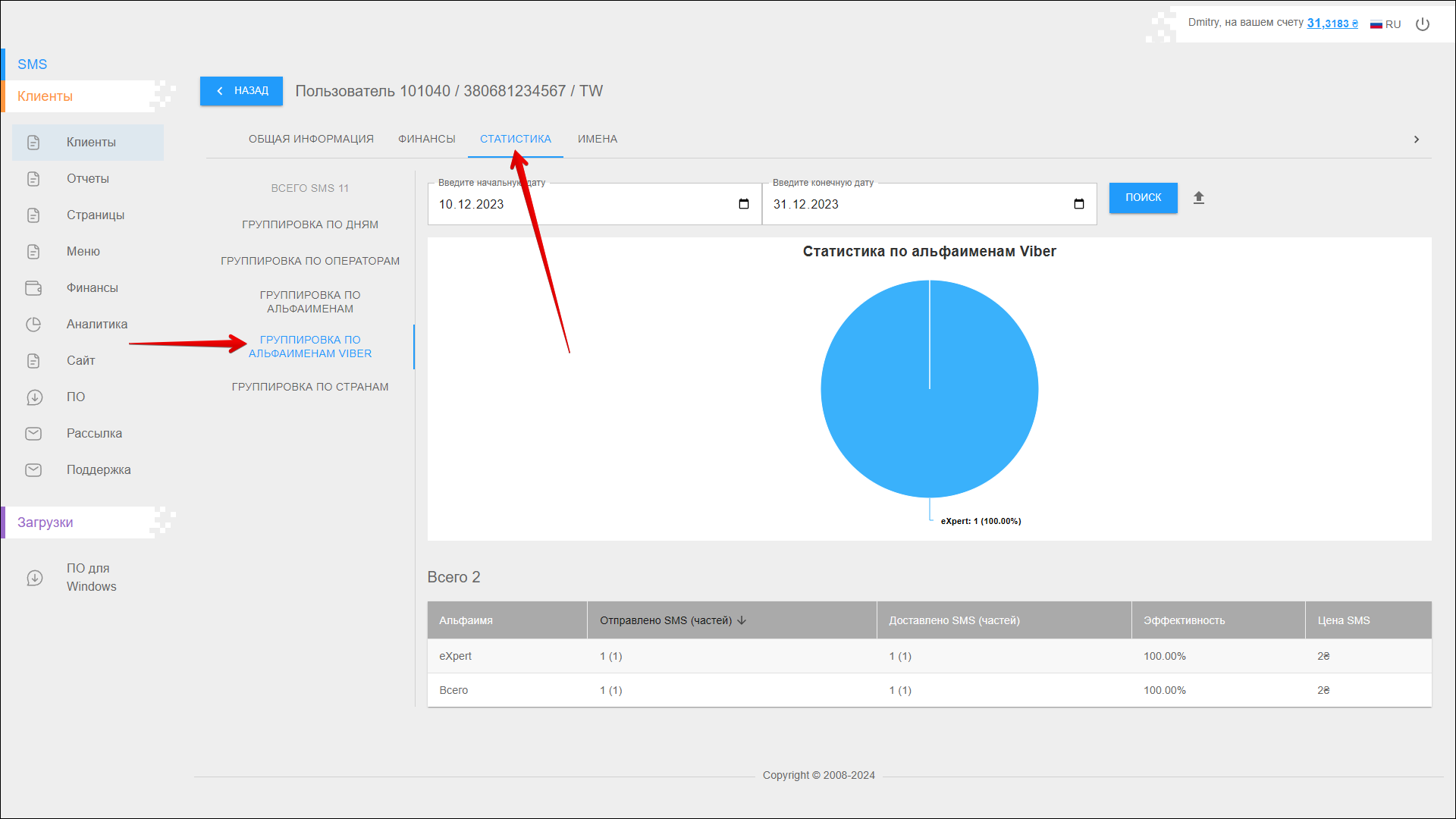Viewport: 1456px width, 819px height.
Task: Click the Поддержка envelope icon in sidebar
Action: coord(33,470)
